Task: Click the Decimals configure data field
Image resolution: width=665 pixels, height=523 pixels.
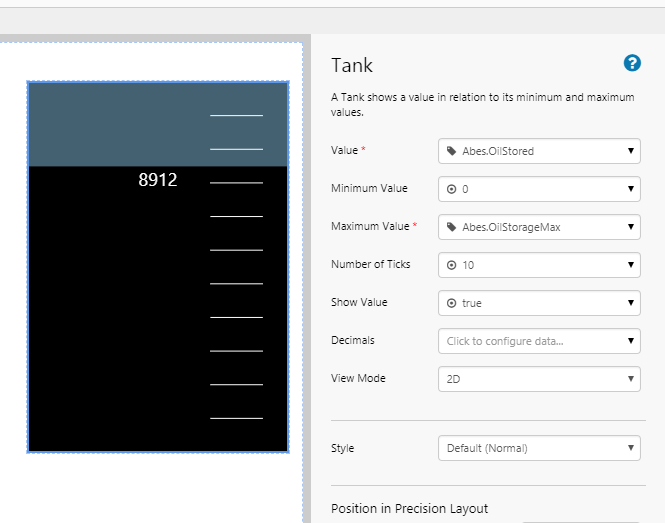Action: 530,341
